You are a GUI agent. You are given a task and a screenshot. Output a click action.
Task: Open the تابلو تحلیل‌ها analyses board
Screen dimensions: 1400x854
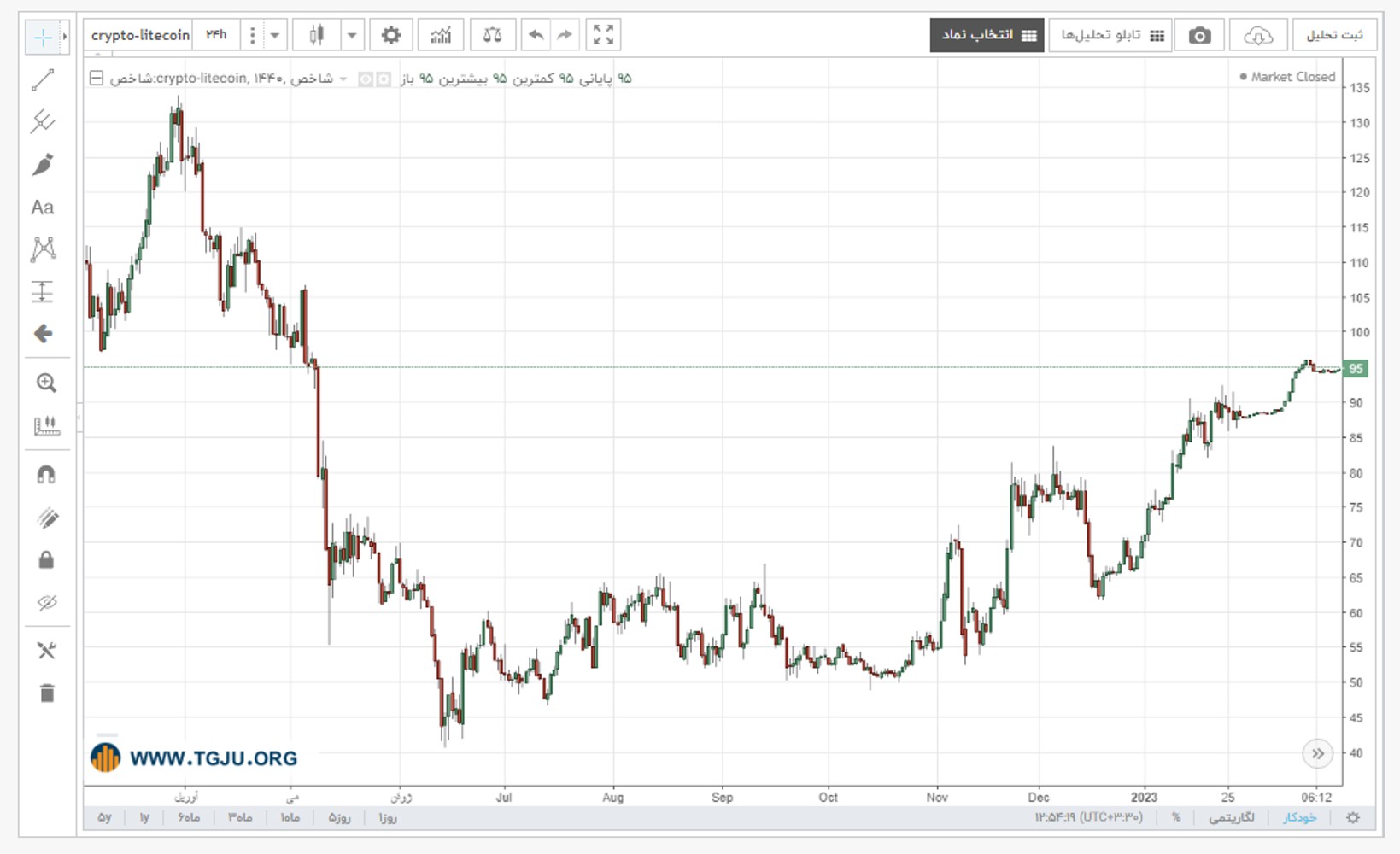(1110, 35)
